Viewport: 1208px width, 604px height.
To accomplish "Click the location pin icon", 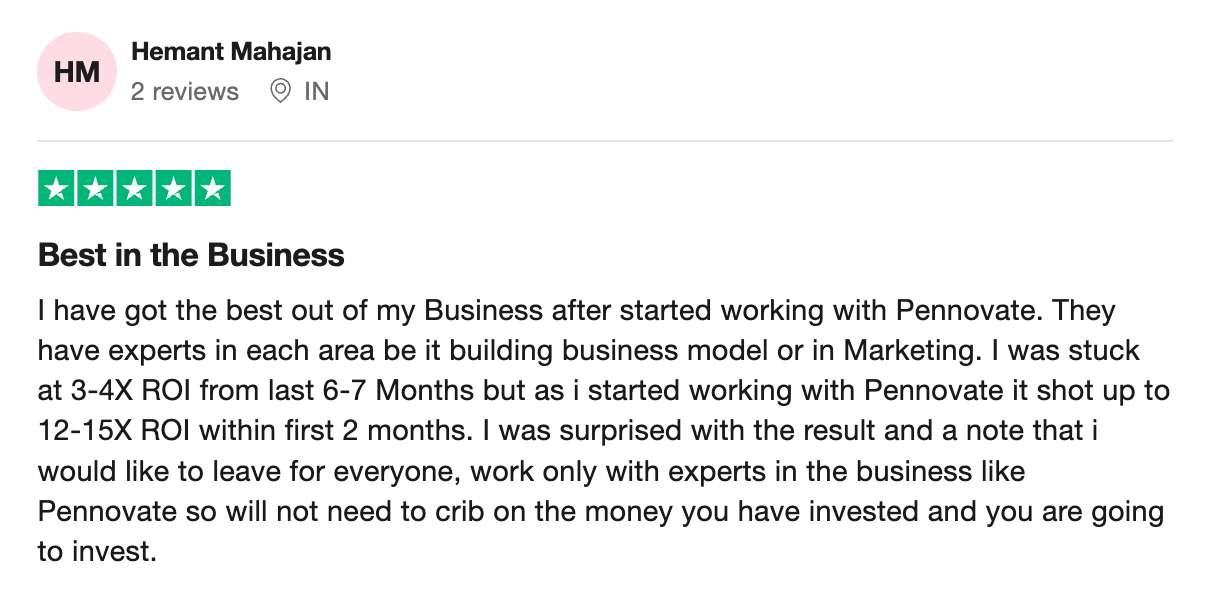I will tap(281, 92).
